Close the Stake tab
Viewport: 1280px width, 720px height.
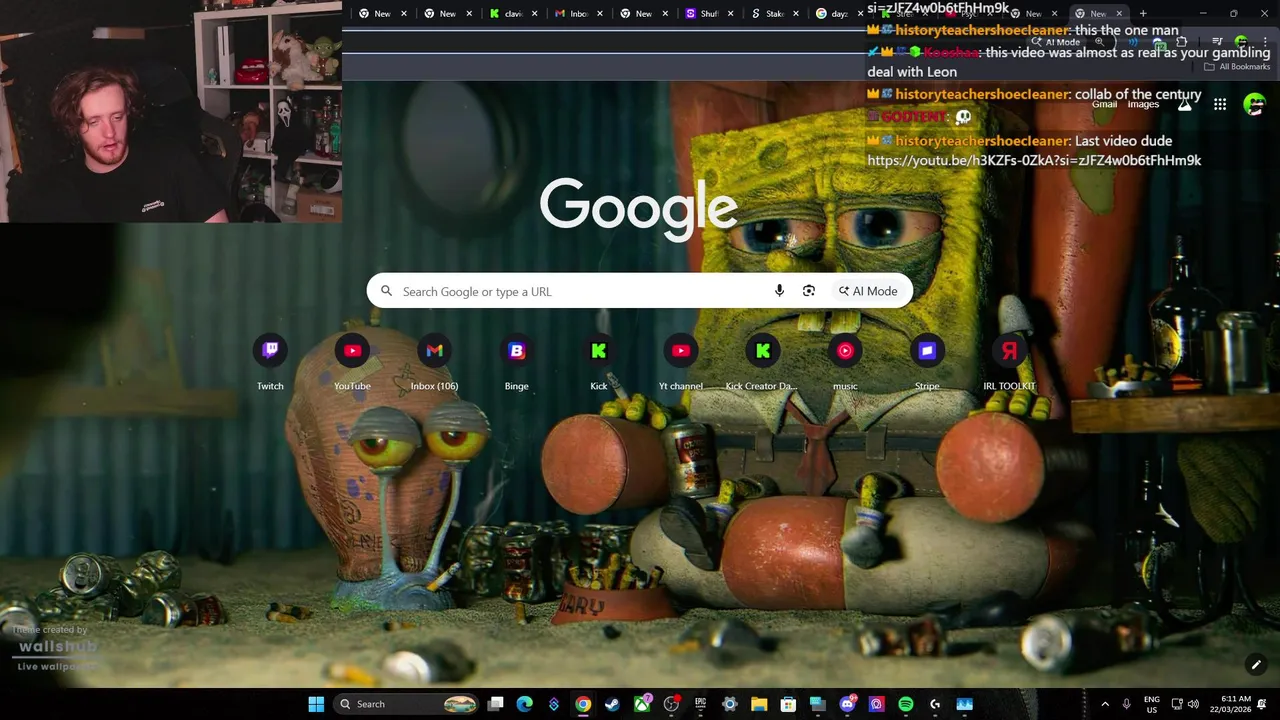pyautogui.click(x=796, y=14)
